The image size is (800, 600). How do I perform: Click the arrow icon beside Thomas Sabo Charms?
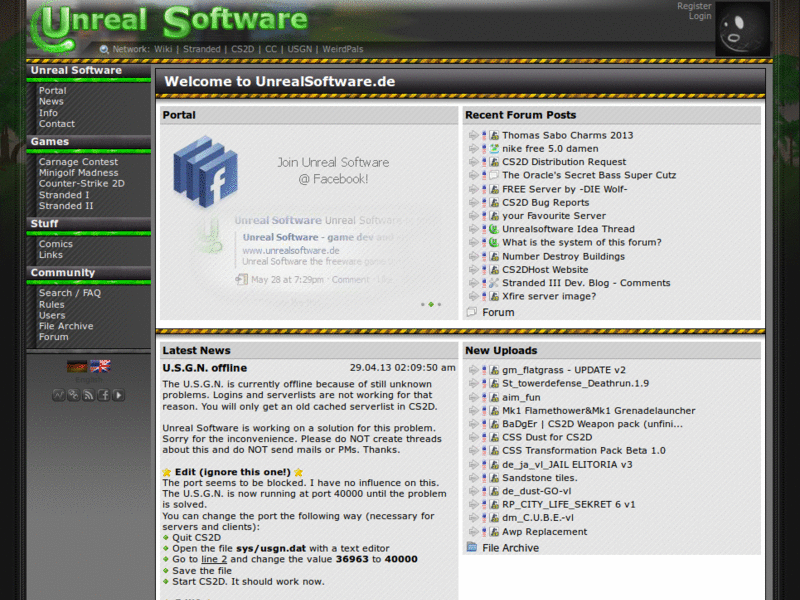click(473, 135)
